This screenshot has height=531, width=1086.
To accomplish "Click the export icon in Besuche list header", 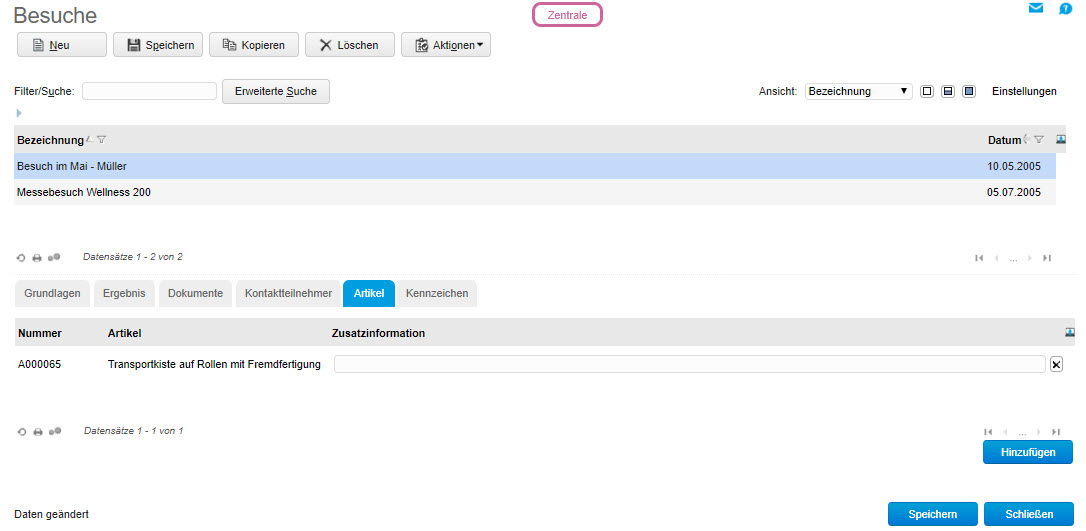I will coord(1061,139).
